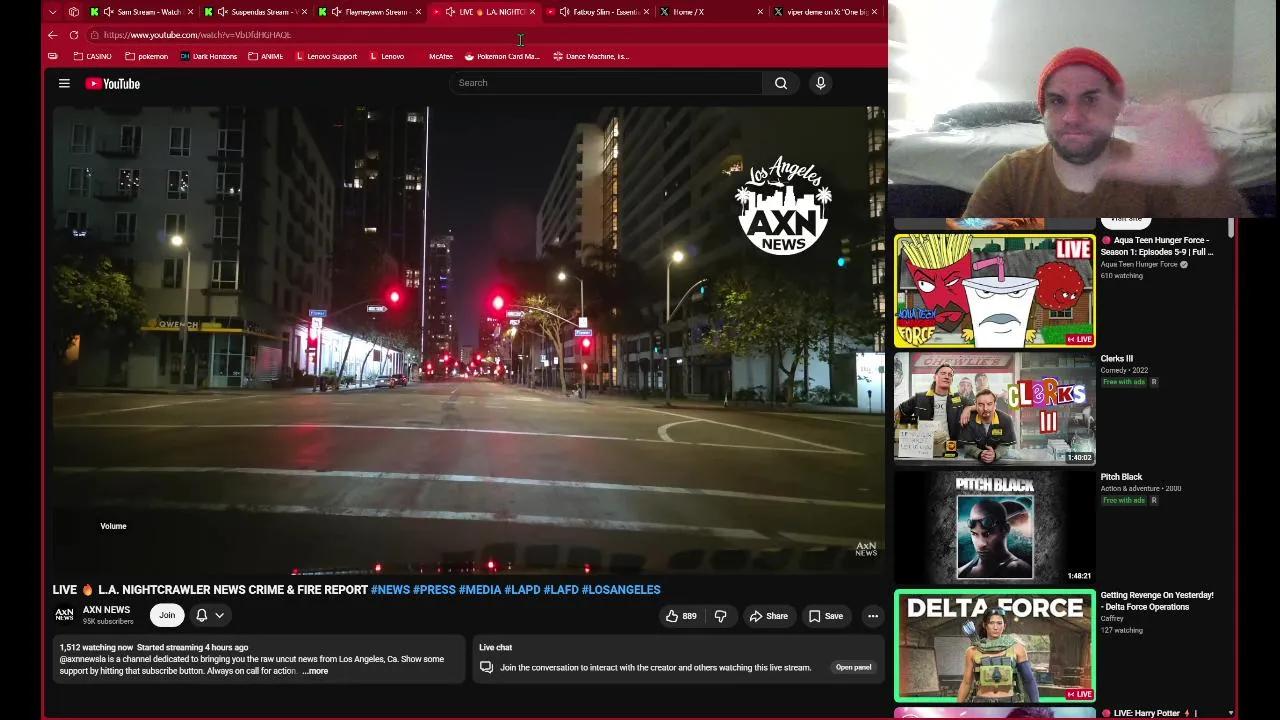Mute the Fatboy Slim tab speaker icon
Image resolution: width=1280 pixels, height=720 pixels.
(564, 12)
